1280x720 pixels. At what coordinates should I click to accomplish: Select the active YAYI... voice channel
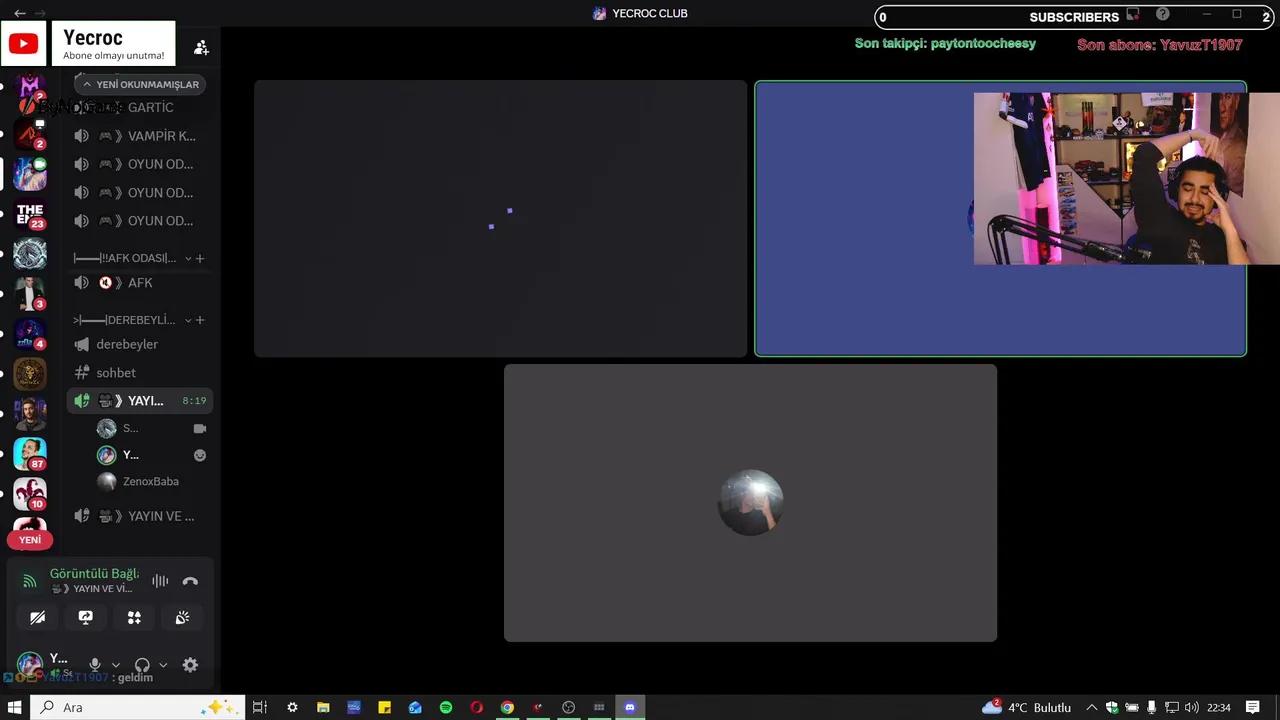coord(141,401)
